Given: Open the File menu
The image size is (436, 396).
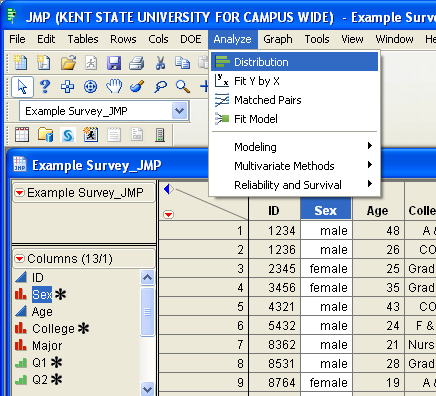Looking at the screenshot, I should pyautogui.click(x=17, y=39).
